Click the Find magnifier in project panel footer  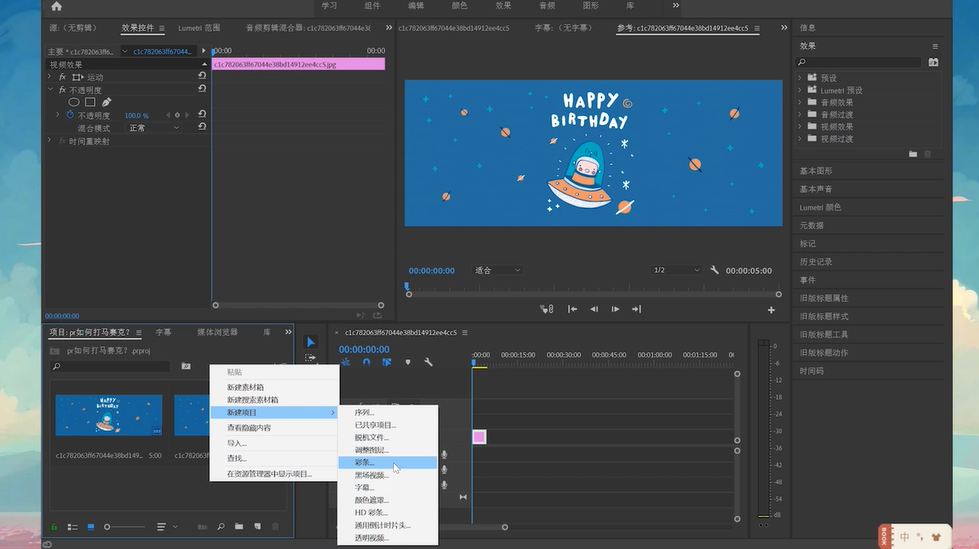(221, 527)
